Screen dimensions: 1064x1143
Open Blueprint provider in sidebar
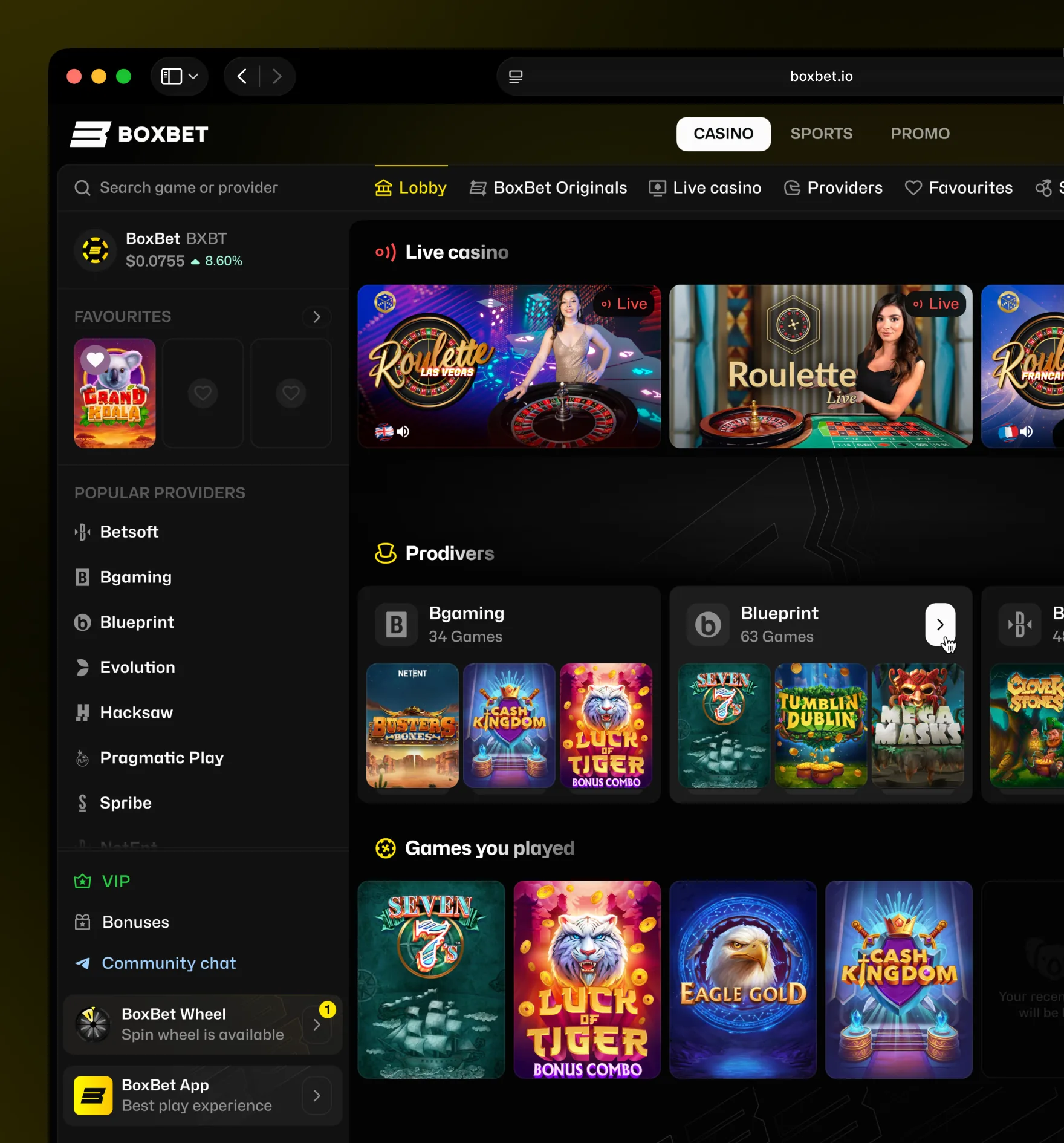125,622
